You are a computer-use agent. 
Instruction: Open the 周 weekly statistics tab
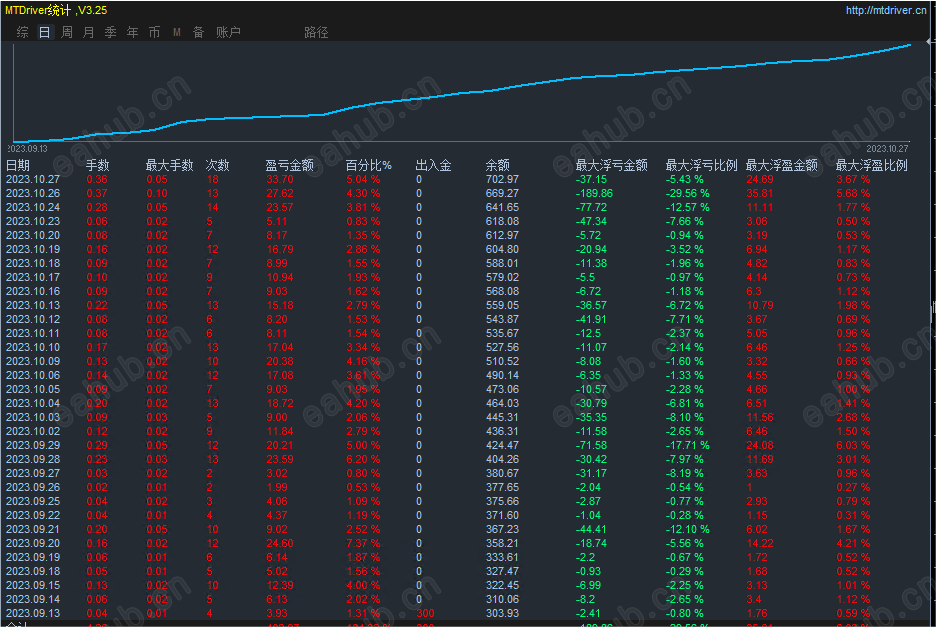67,32
